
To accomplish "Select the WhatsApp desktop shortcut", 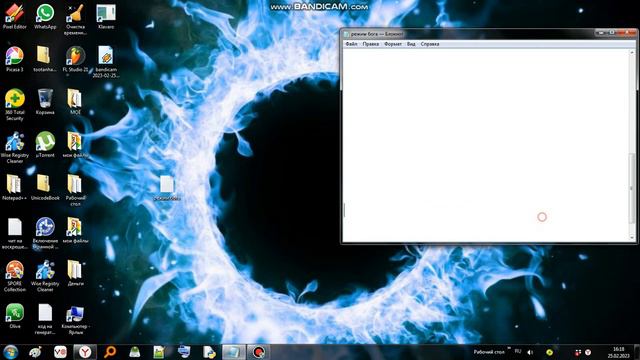I will 45,17.
